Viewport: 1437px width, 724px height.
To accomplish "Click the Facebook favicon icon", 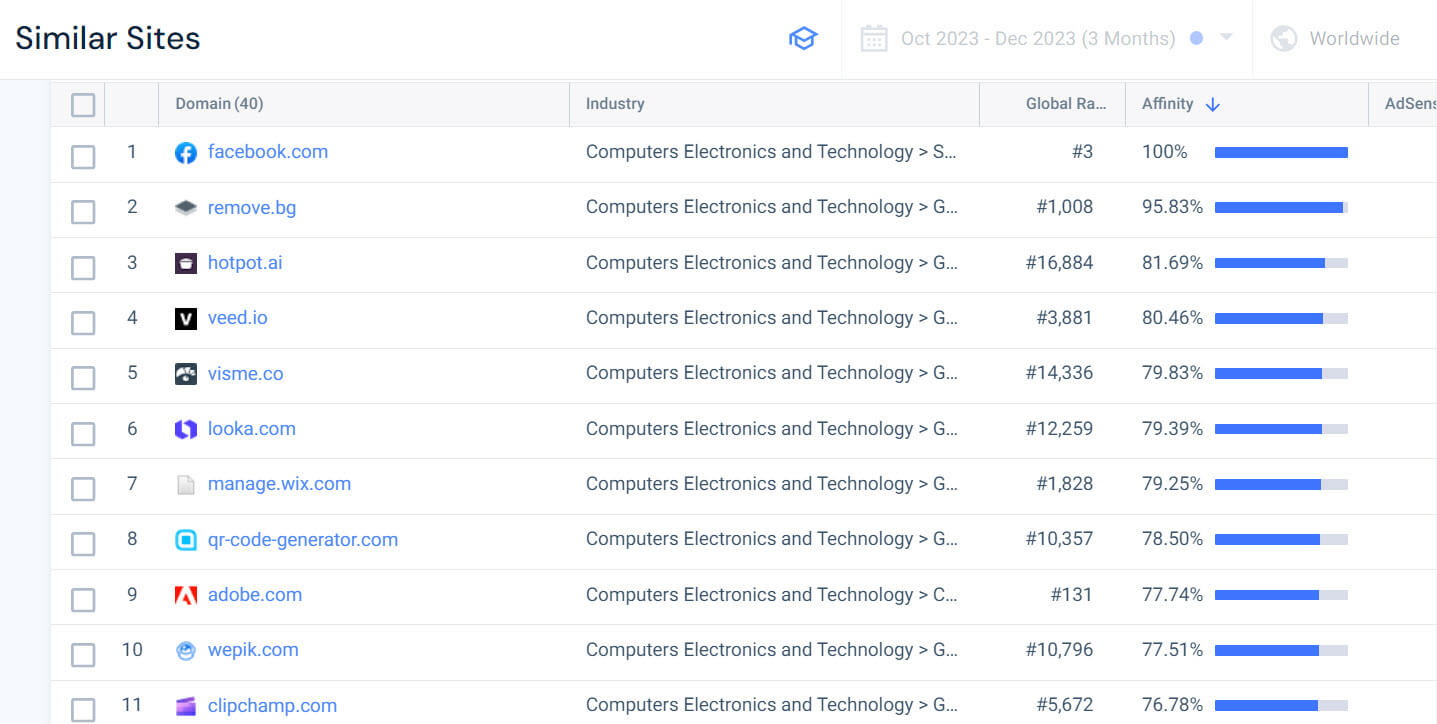I will click(x=186, y=152).
